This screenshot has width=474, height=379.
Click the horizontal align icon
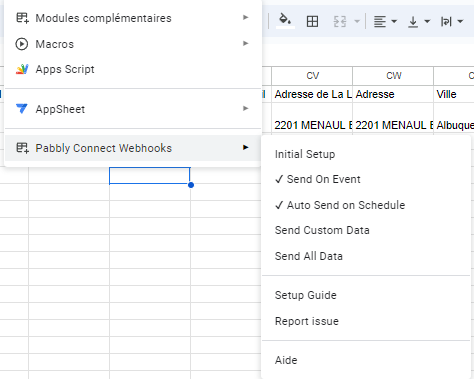(x=380, y=22)
